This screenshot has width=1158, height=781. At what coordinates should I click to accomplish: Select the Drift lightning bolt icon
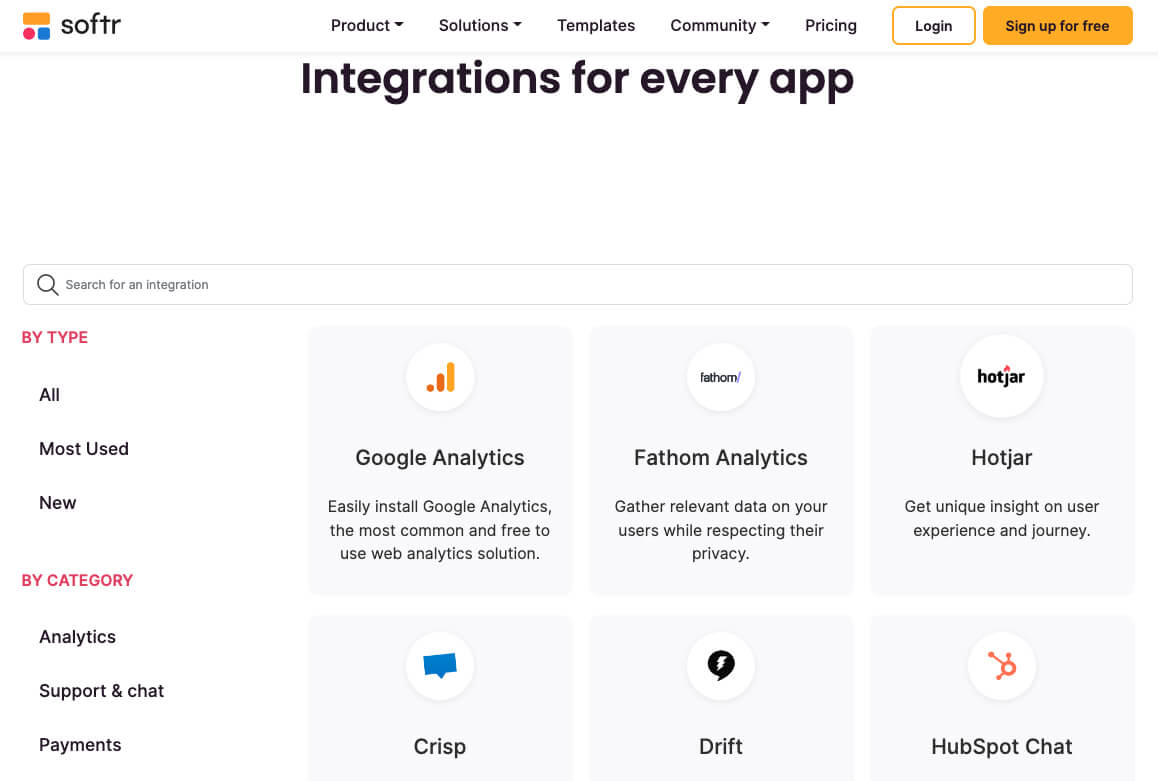pyautogui.click(x=721, y=666)
